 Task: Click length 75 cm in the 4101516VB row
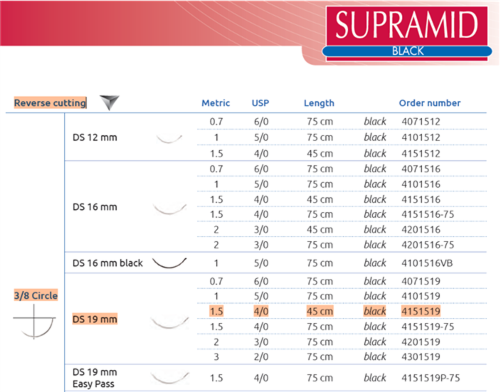[x=320, y=263]
